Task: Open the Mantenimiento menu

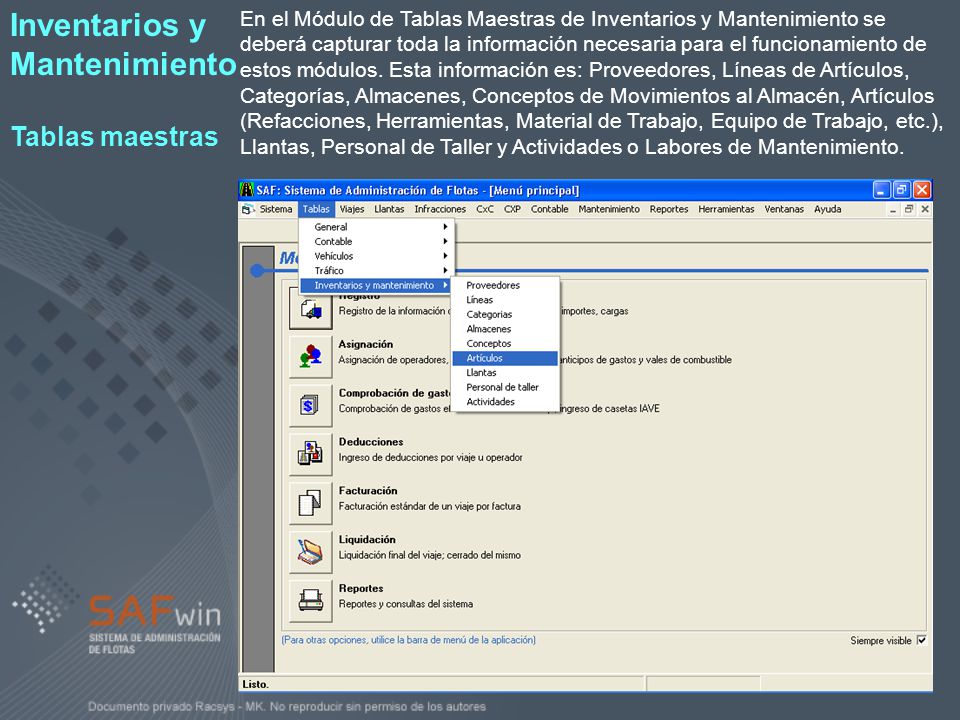Action: (609, 209)
